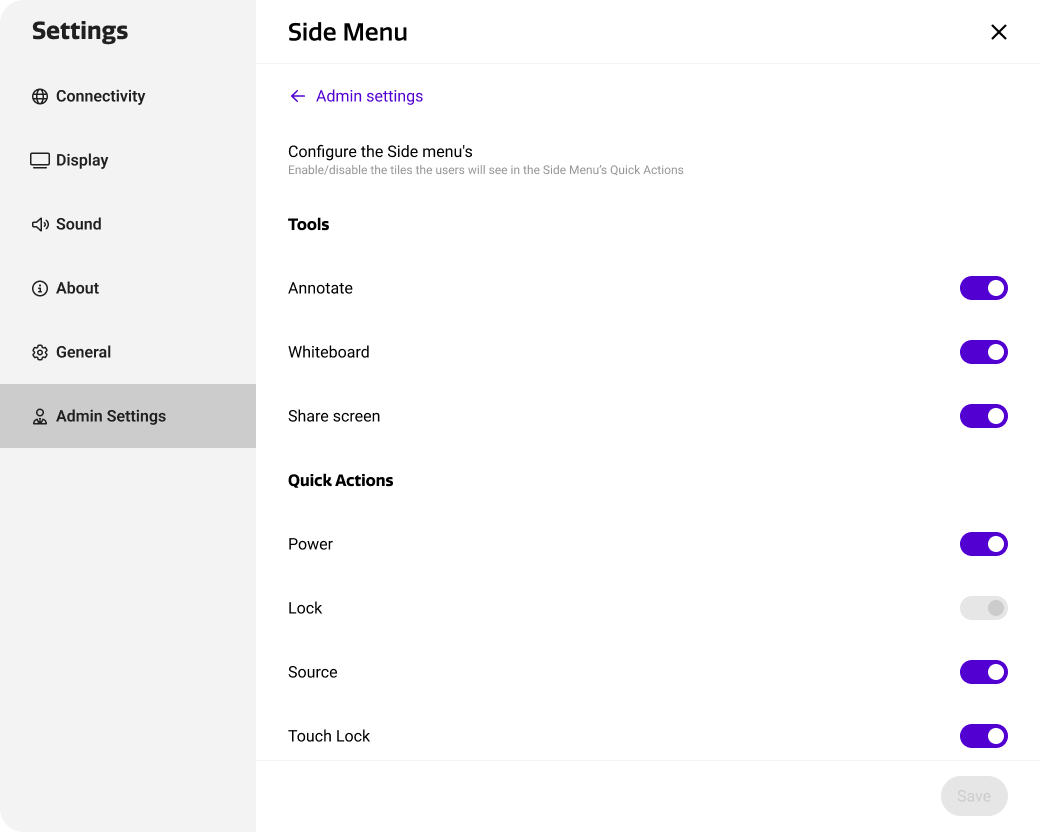Select the Connectivity globe icon
1040x832 pixels.
40,96
